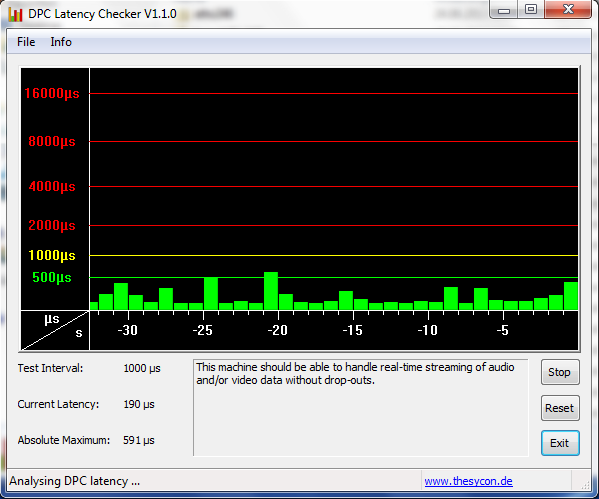
Task: Close the window with the red X
Action: coord(568,10)
